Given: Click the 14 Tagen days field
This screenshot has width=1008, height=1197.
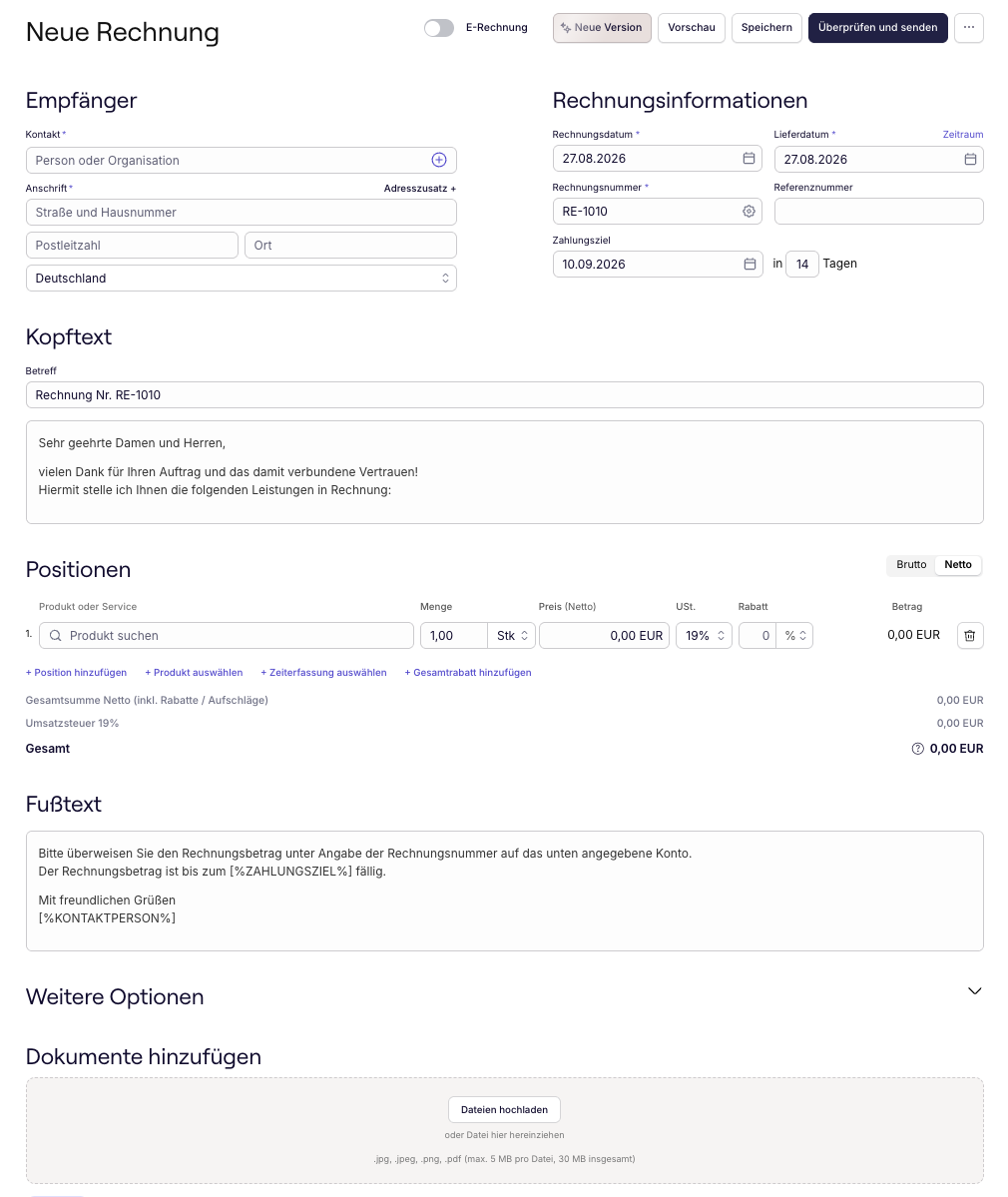Looking at the screenshot, I should click(x=802, y=264).
